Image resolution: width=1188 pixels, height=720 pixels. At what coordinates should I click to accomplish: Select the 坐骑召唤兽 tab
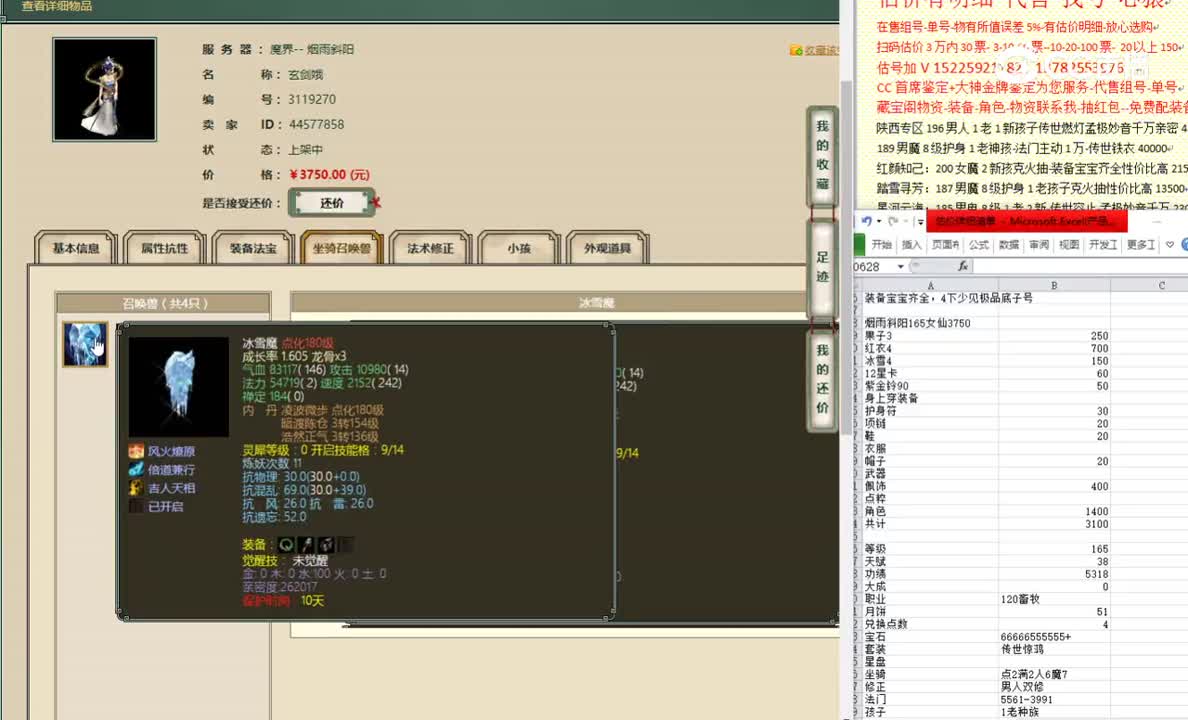(x=342, y=248)
